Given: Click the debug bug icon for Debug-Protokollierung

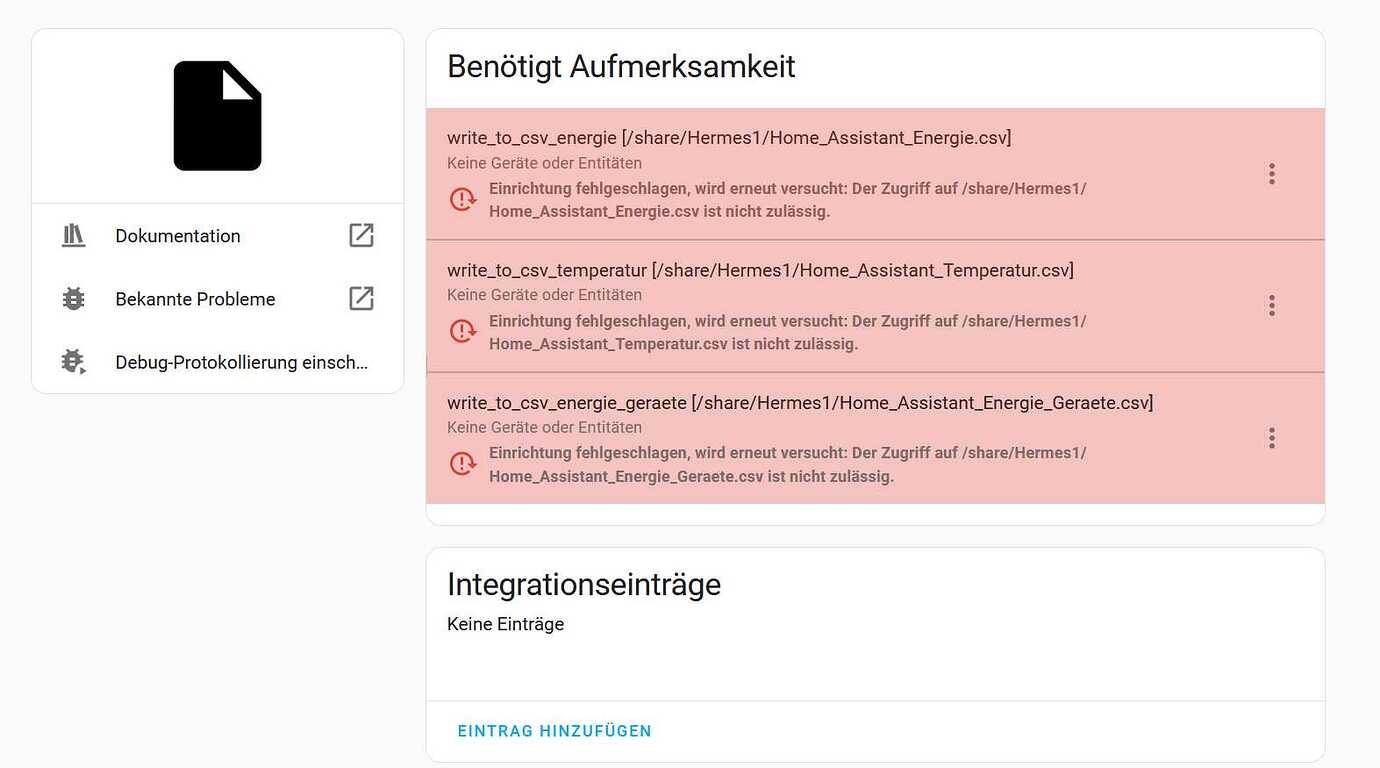Looking at the screenshot, I should click(x=73, y=361).
